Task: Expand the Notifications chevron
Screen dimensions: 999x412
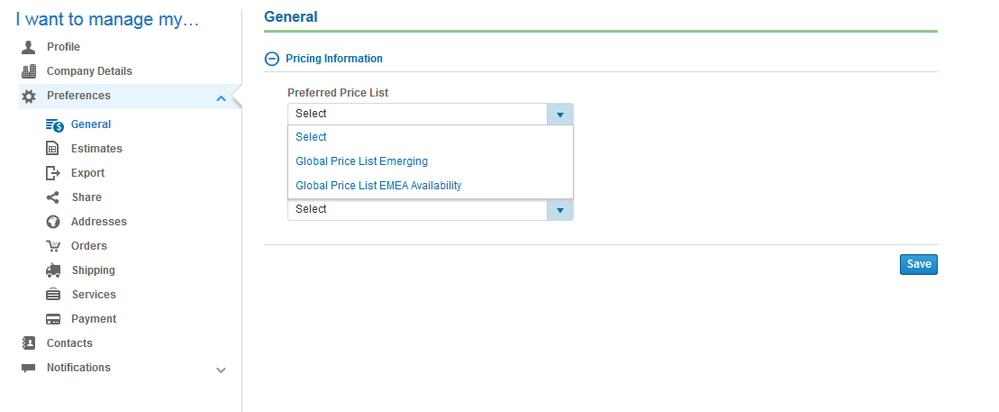Action: coord(221,370)
